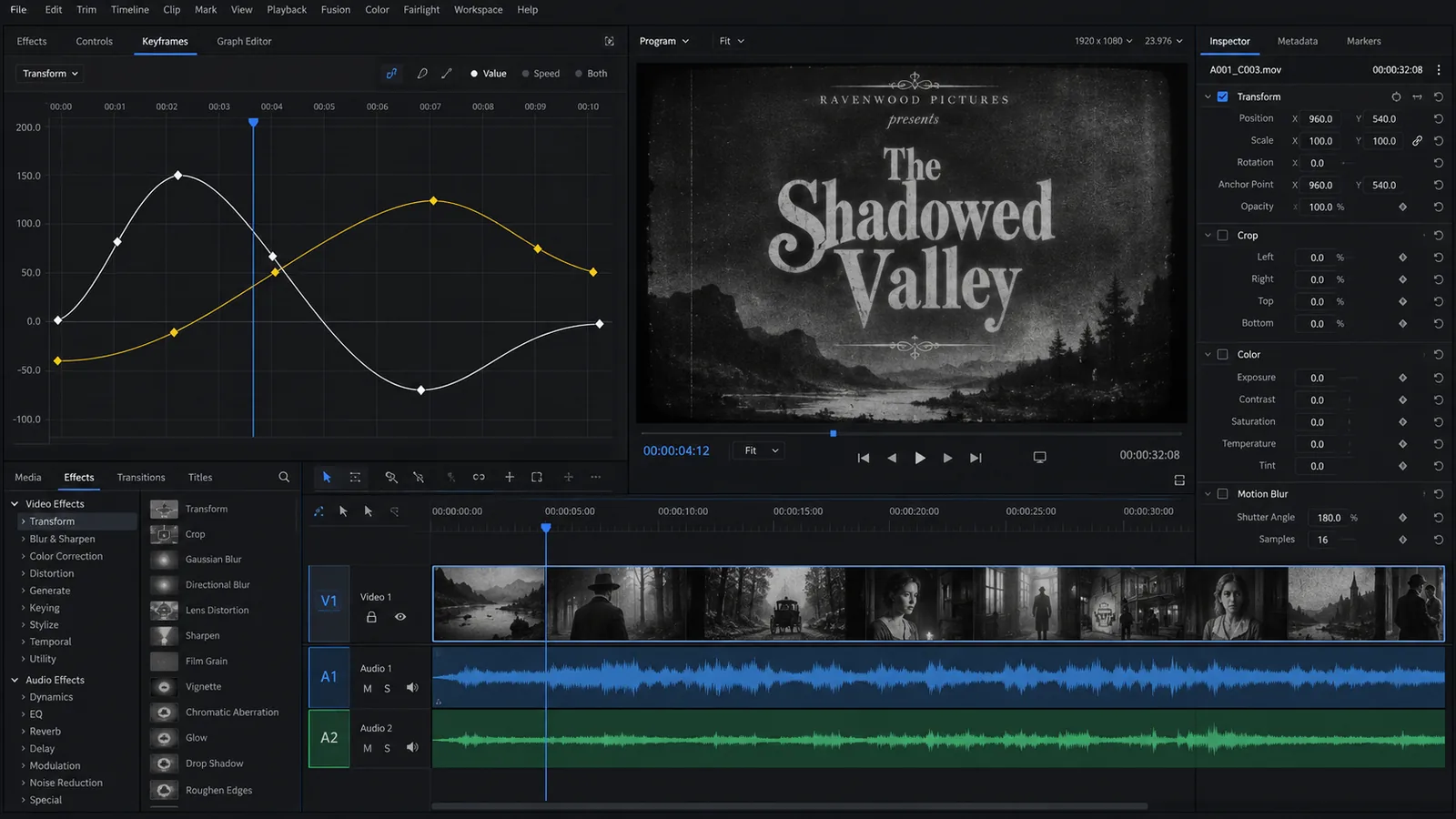Jump to the first frame in viewer
Screen dimensions: 1456x819
coord(864,458)
